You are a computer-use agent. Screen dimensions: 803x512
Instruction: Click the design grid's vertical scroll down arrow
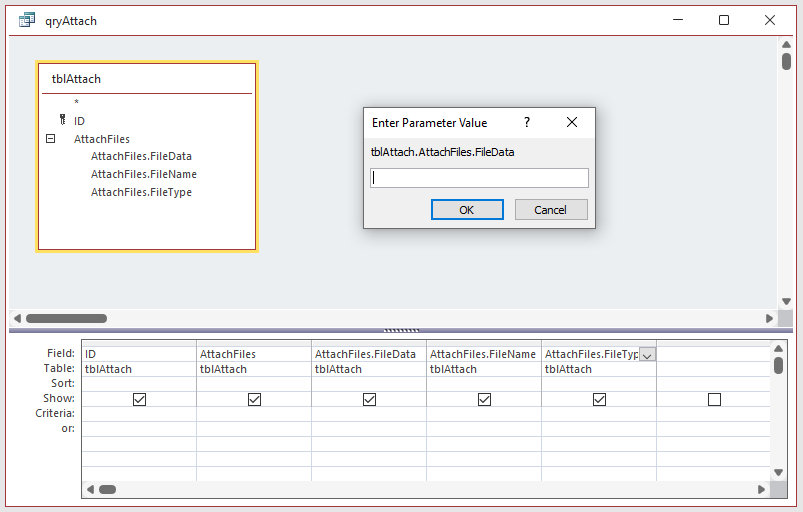778,472
